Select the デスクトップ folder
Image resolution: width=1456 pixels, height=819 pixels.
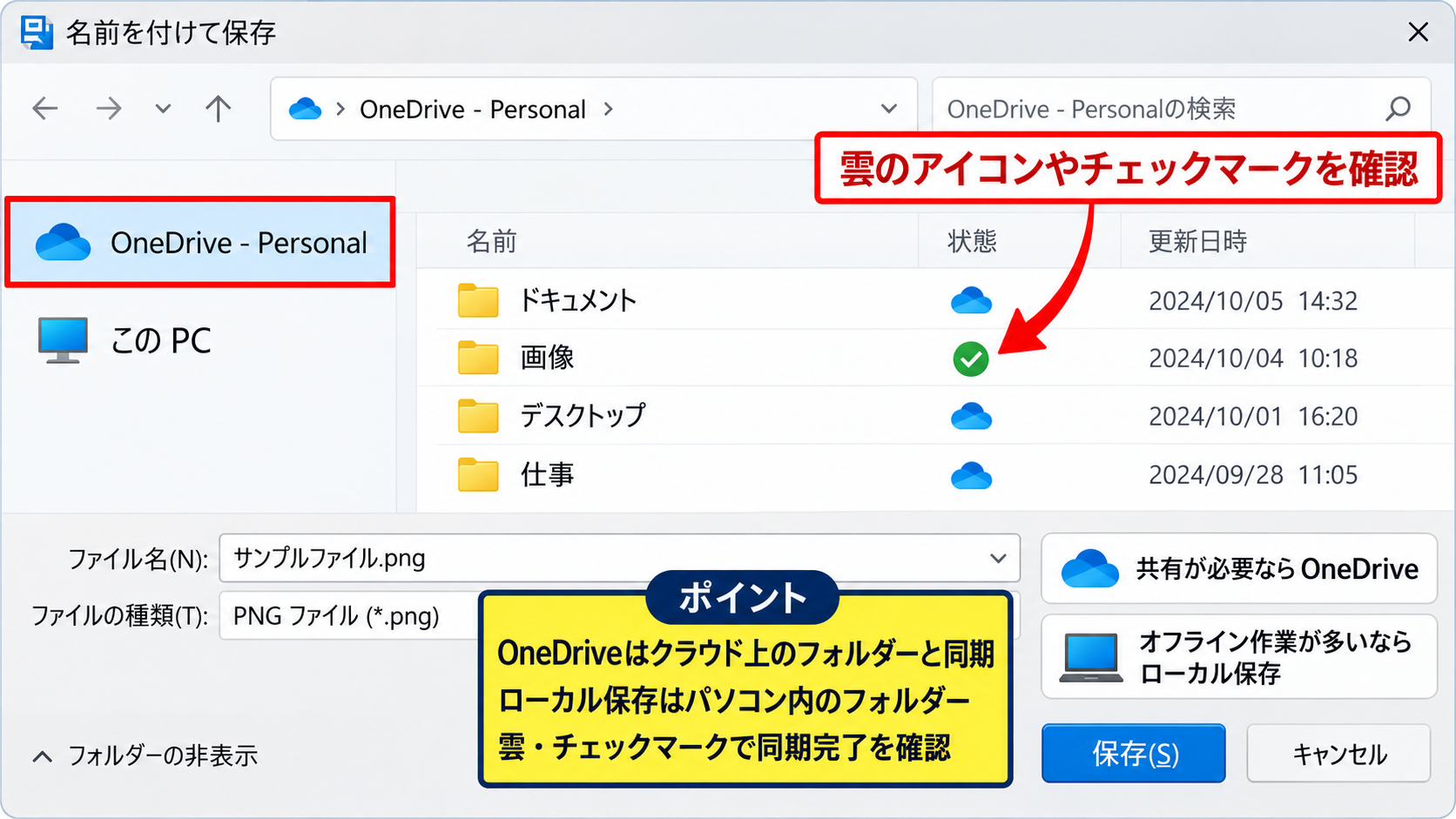[552, 416]
